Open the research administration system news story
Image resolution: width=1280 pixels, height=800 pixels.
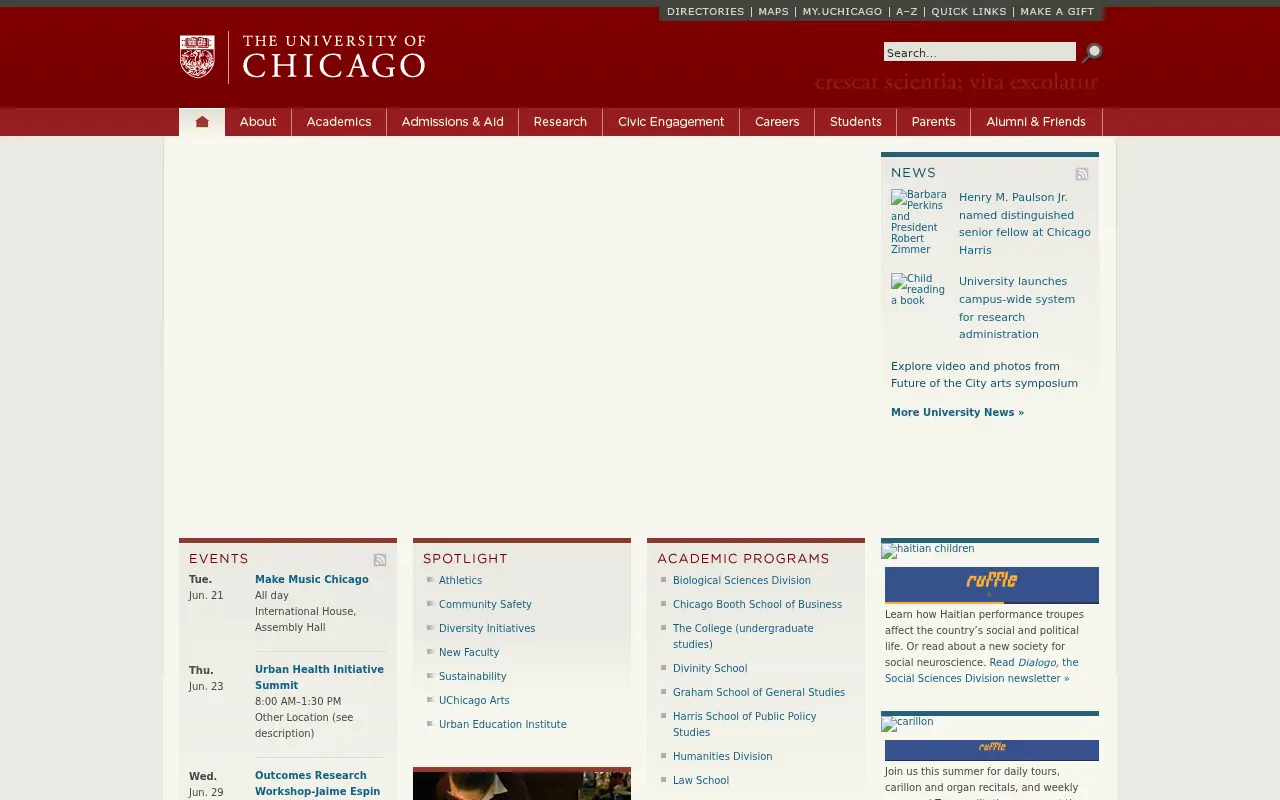[1017, 308]
